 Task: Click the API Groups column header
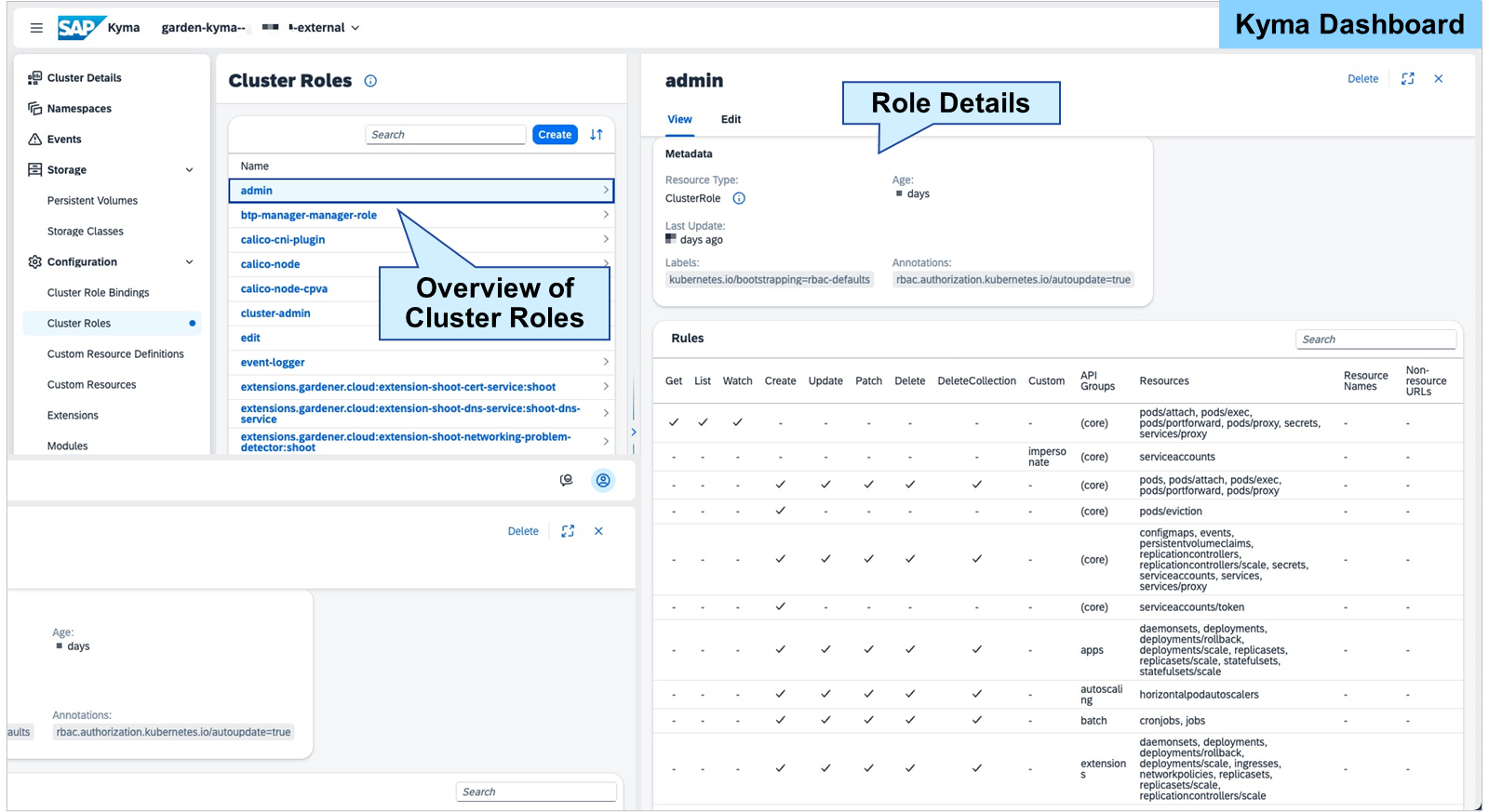[x=1097, y=381]
